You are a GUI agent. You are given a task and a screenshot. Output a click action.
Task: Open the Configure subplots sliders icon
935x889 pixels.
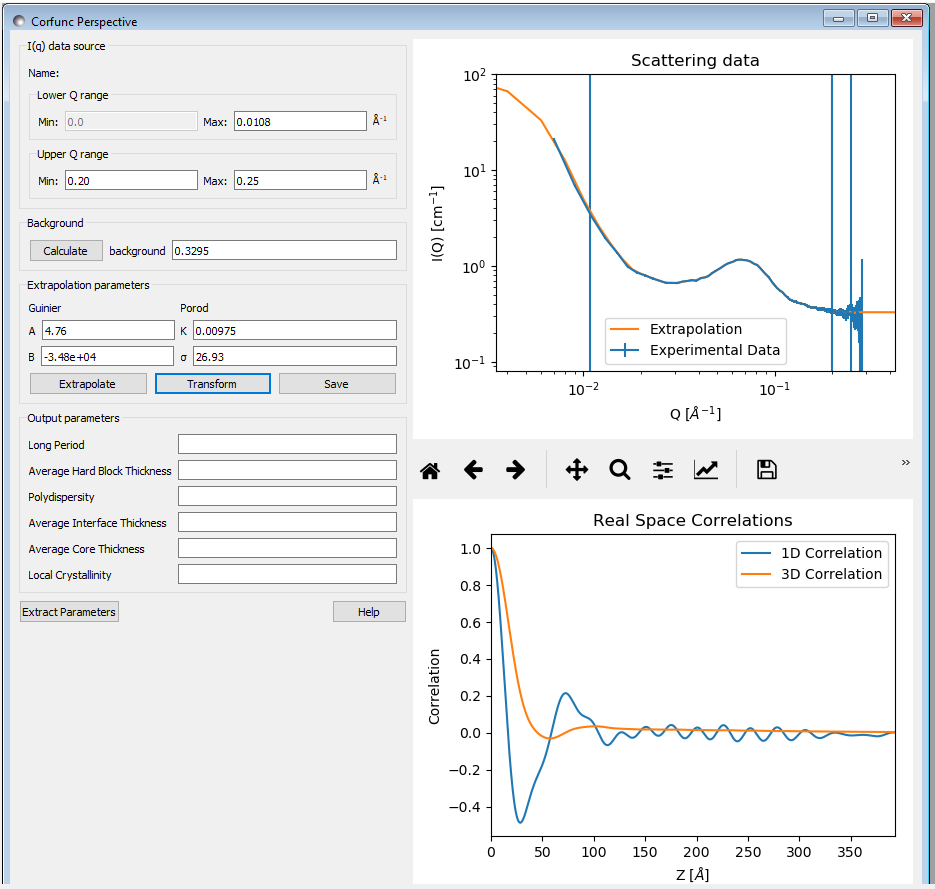[663, 470]
